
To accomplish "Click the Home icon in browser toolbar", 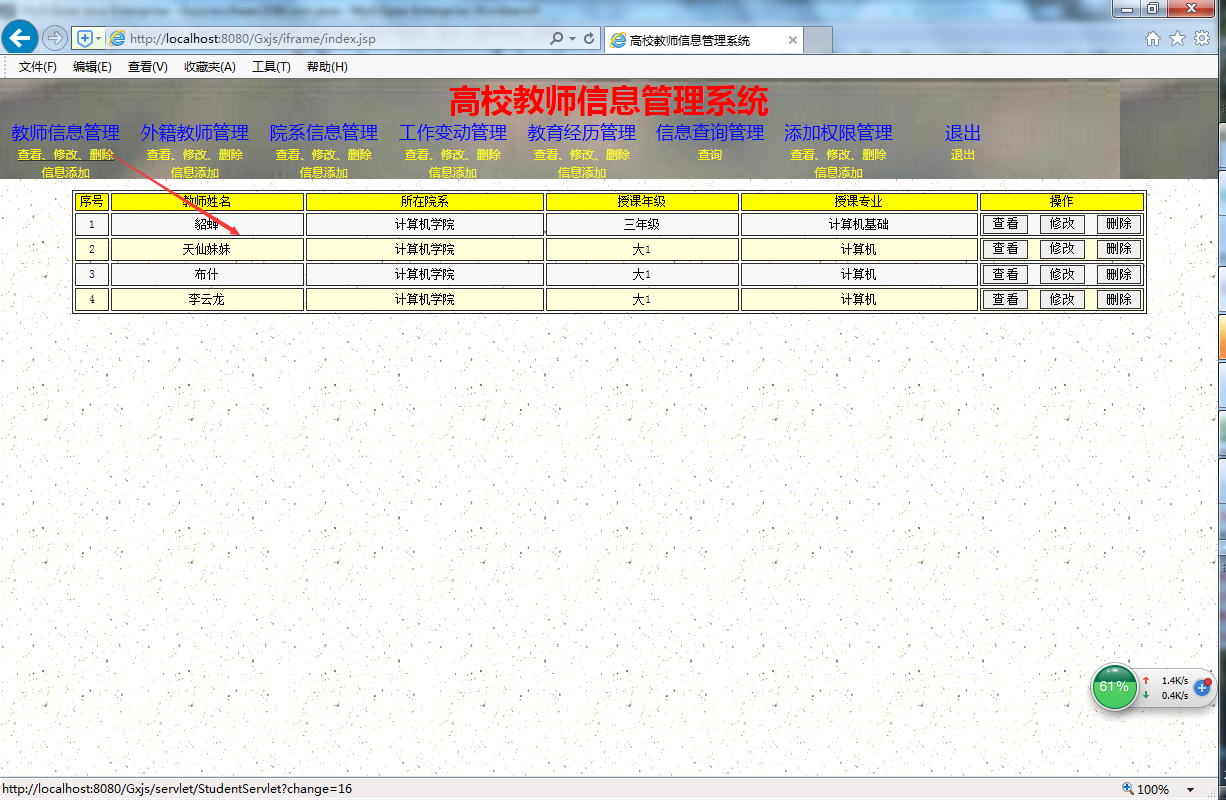I will [1152, 38].
